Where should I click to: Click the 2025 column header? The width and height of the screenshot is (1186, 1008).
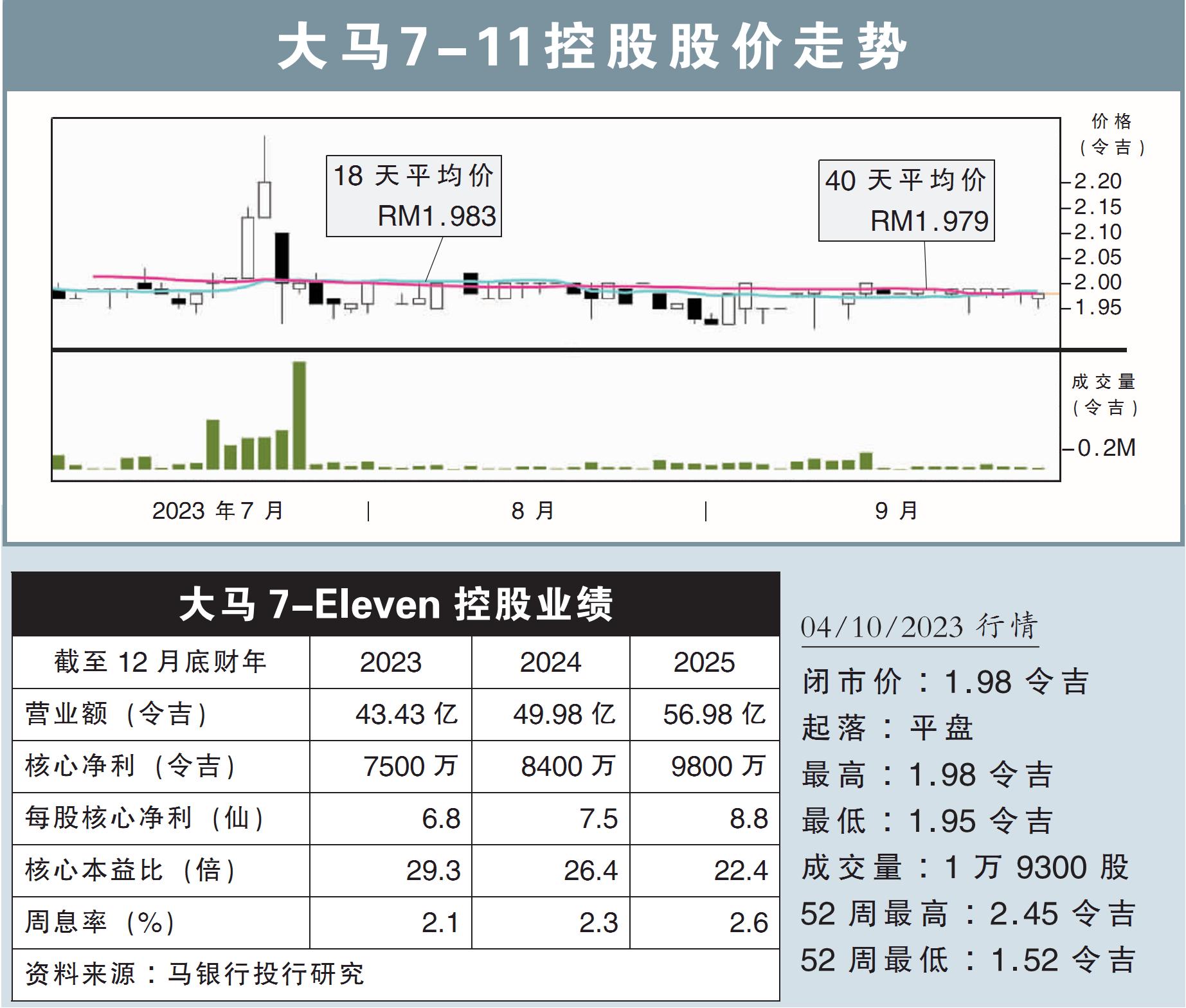click(x=704, y=663)
